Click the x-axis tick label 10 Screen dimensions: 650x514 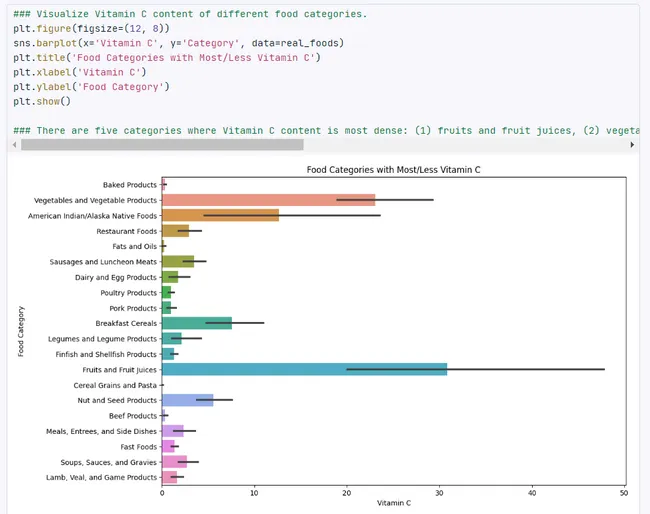(254, 493)
